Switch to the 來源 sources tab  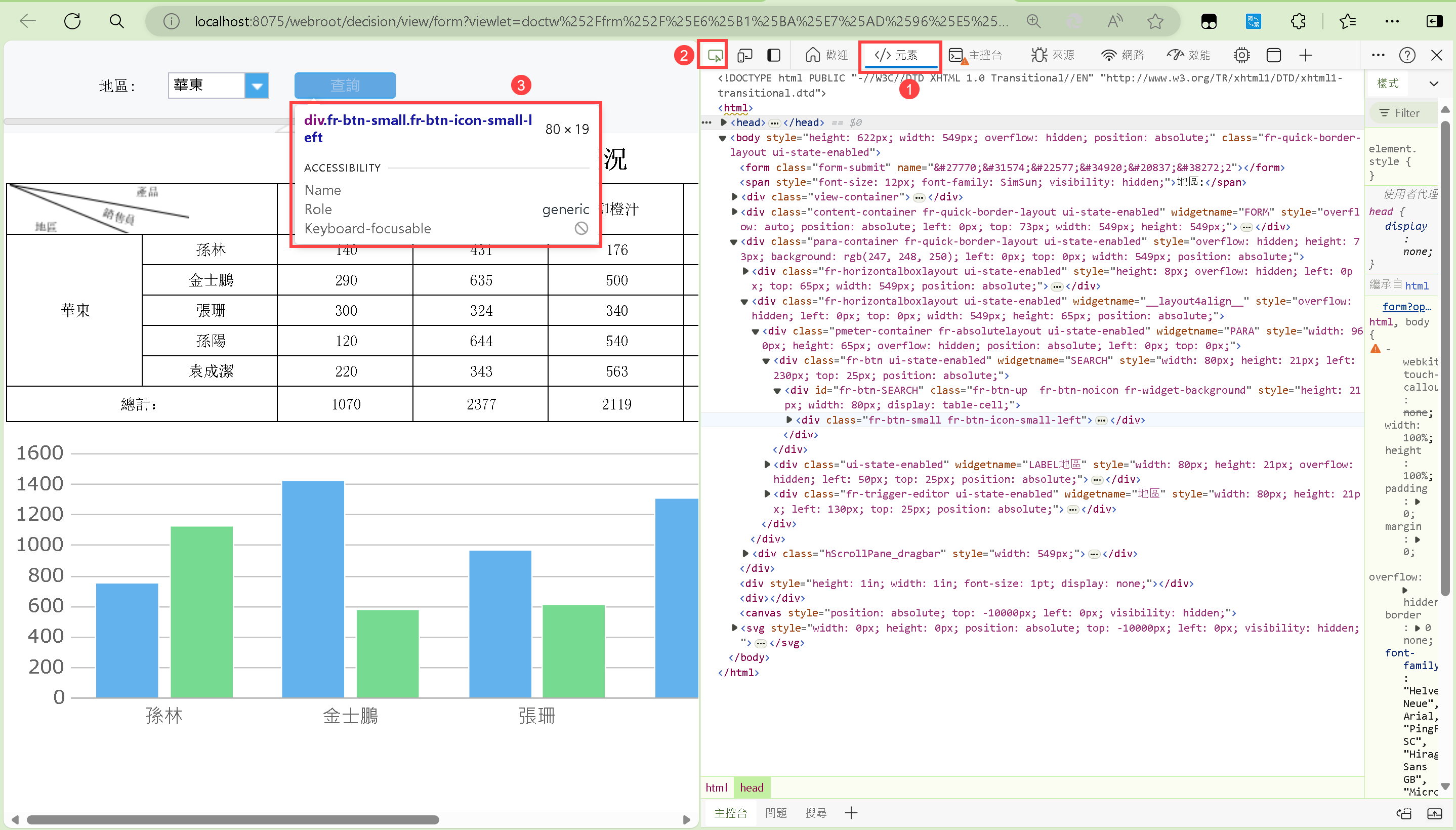[1052, 55]
